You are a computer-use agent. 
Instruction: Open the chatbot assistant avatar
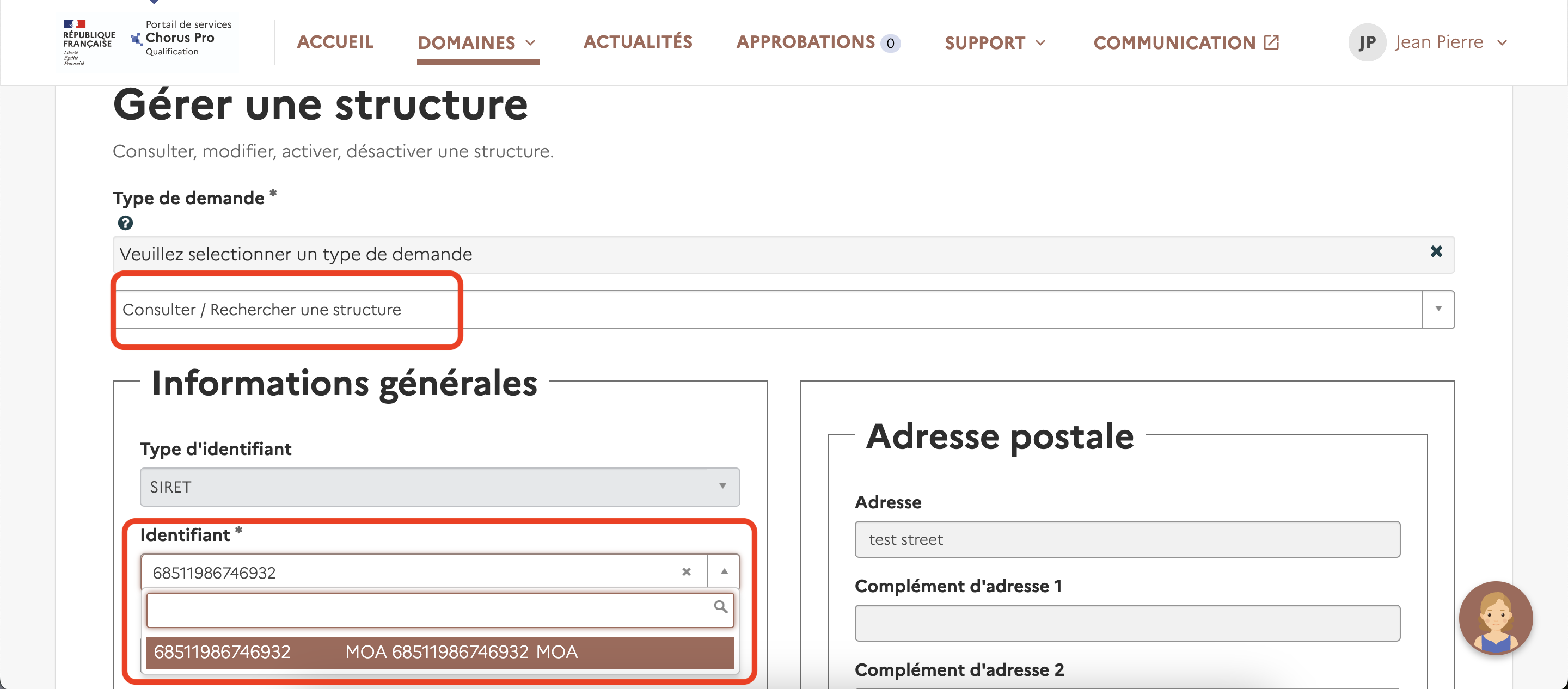pos(1497,618)
